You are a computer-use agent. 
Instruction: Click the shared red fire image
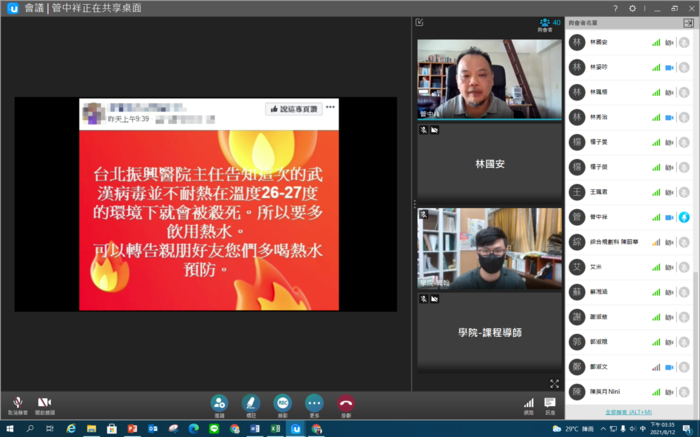[209, 220]
